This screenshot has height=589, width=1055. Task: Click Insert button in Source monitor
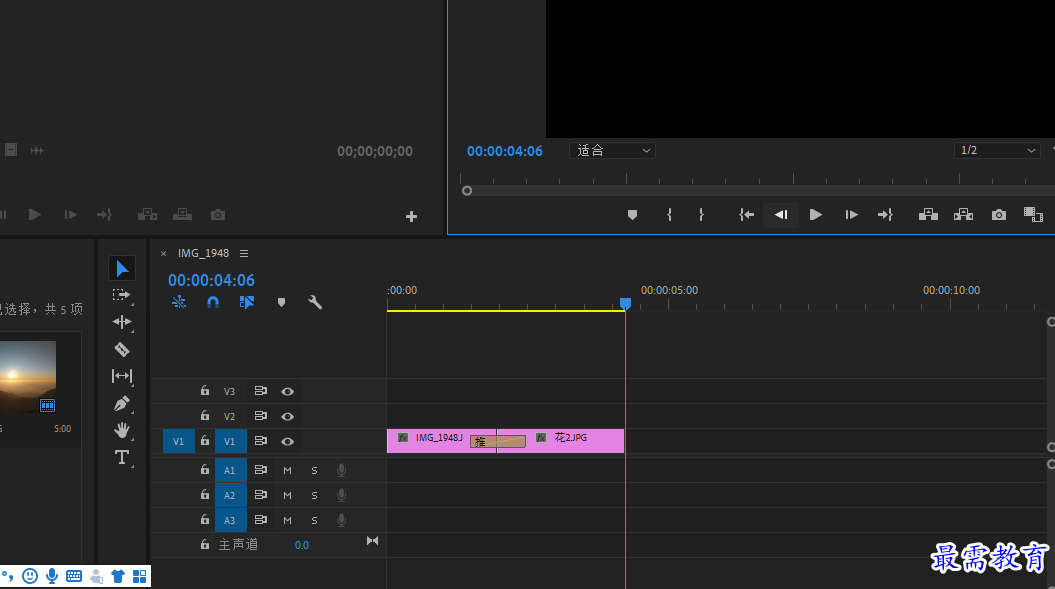pyautogui.click(x=147, y=215)
